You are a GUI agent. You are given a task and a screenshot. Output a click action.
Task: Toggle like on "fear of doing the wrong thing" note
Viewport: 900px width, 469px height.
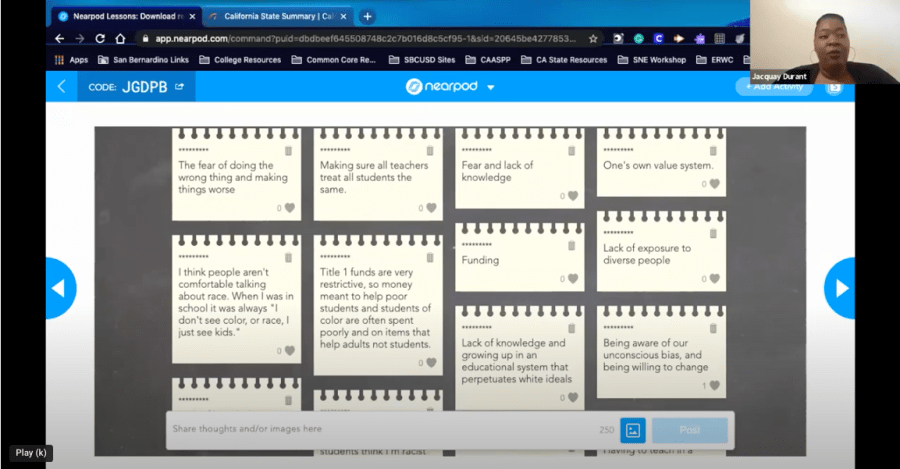click(x=290, y=208)
